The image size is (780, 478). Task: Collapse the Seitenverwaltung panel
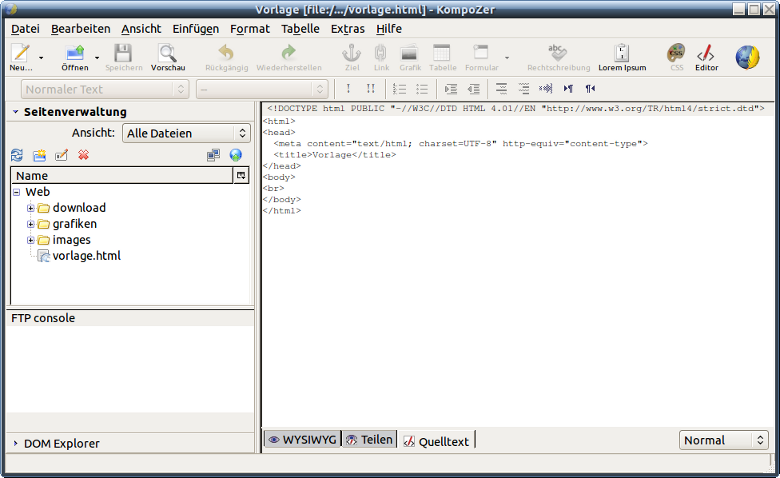pos(15,112)
